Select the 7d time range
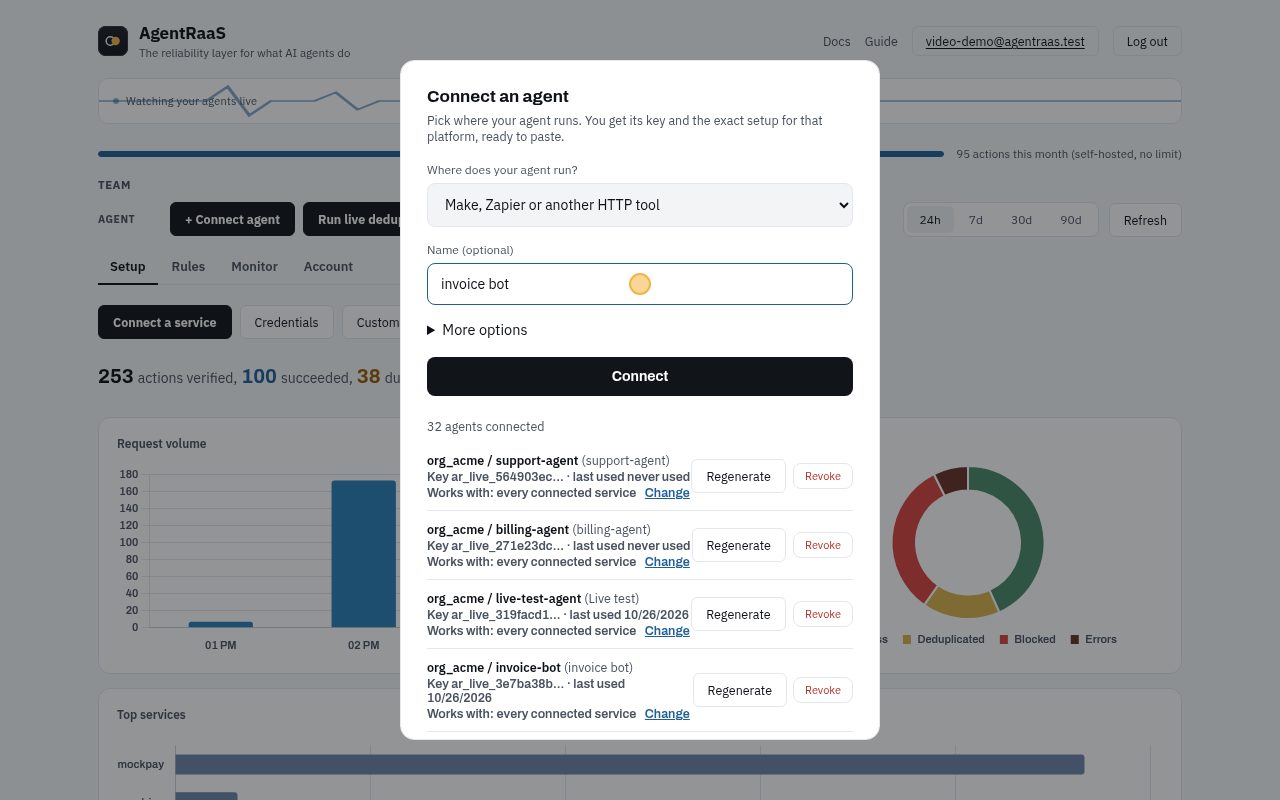This screenshot has width=1280, height=800. [x=976, y=220]
